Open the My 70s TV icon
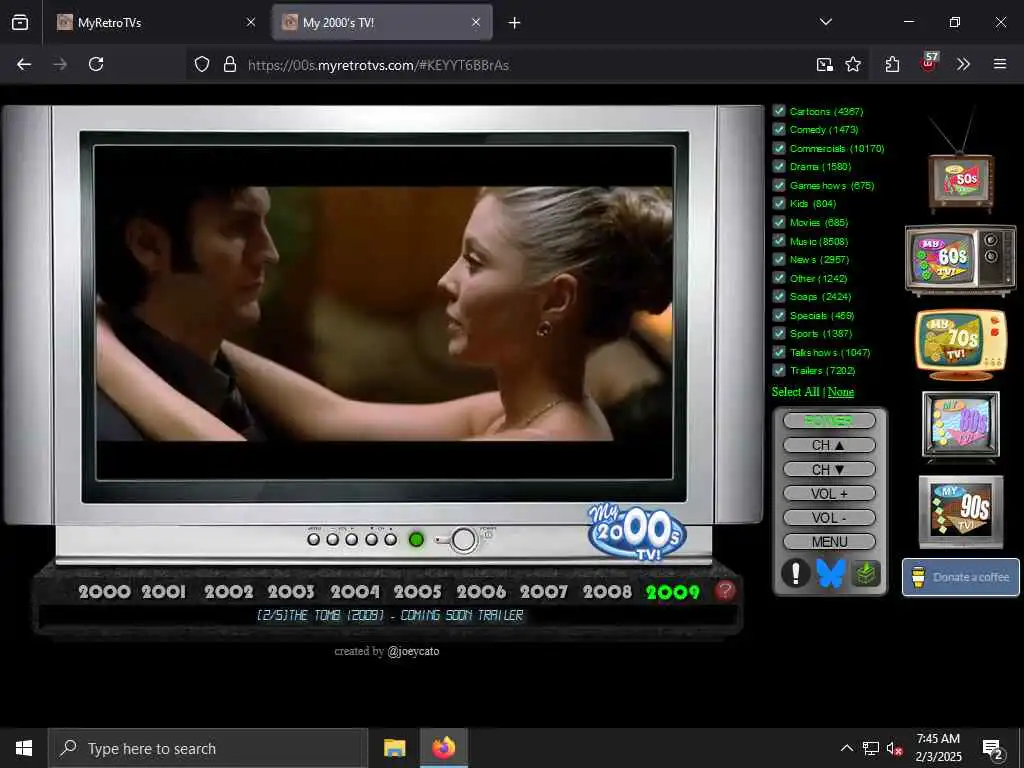 point(961,344)
